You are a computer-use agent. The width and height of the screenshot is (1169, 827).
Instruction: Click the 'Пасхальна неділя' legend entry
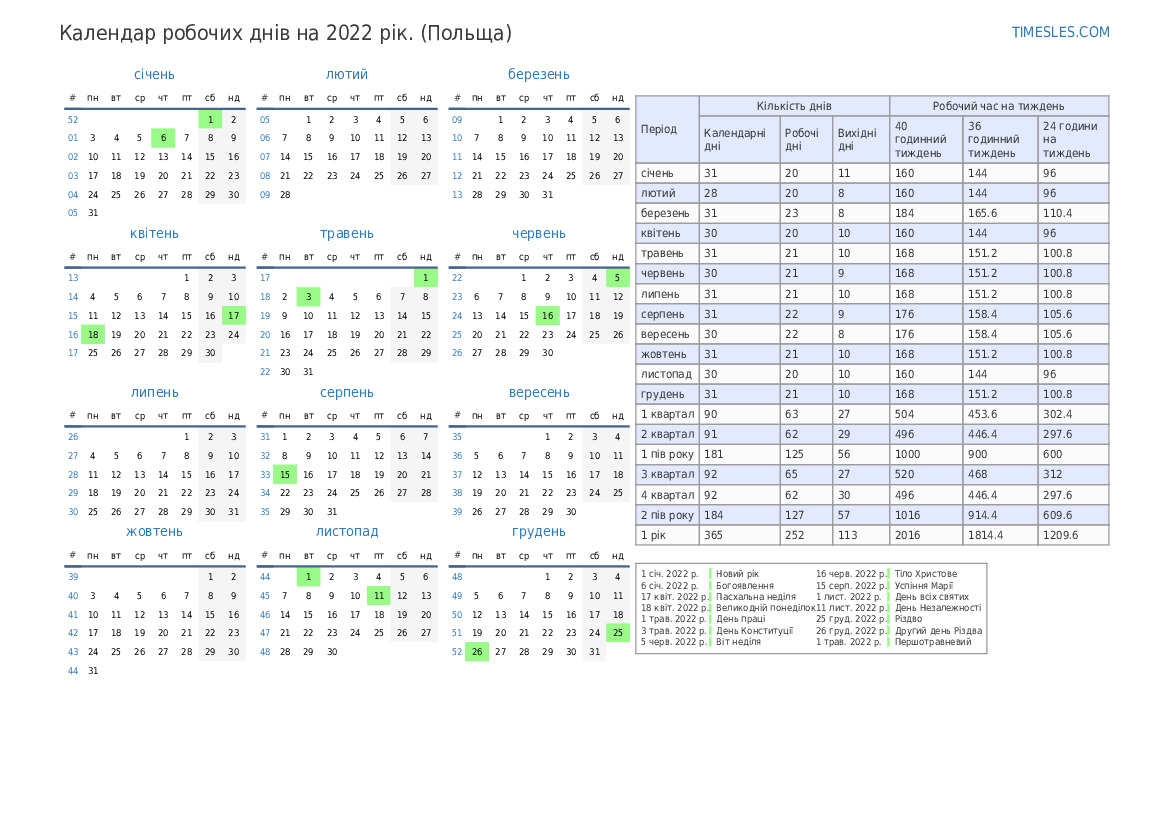pyautogui.click(x=756, y=597)
